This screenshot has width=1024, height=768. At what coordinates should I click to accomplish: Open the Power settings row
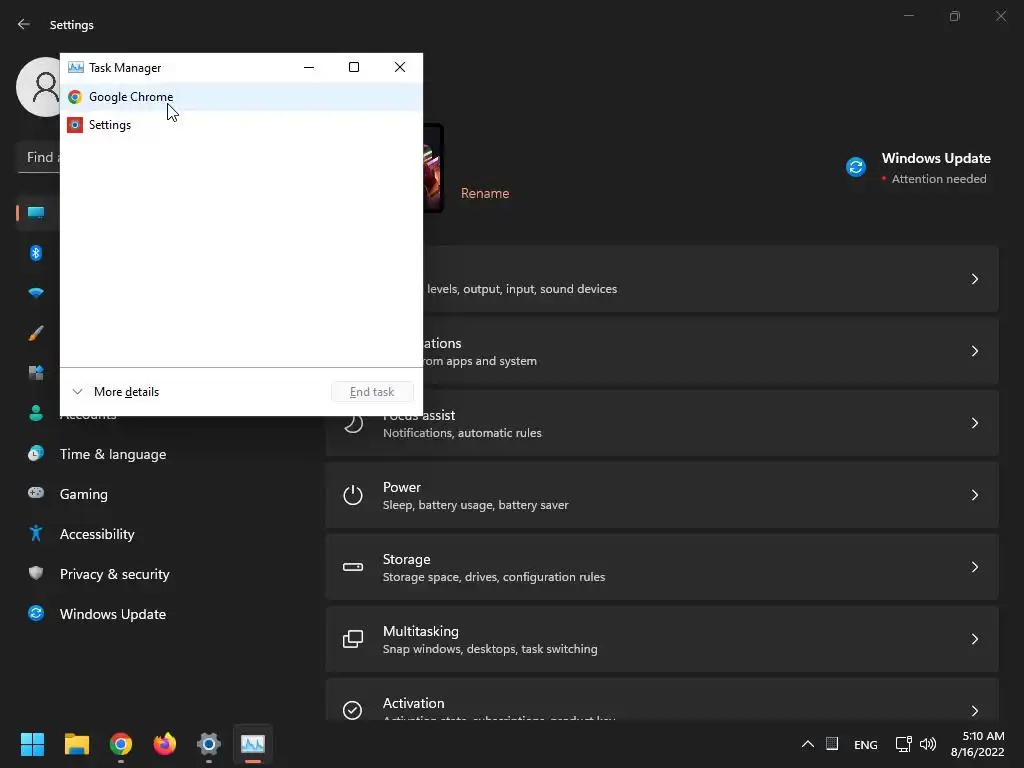tap(662, 495)
